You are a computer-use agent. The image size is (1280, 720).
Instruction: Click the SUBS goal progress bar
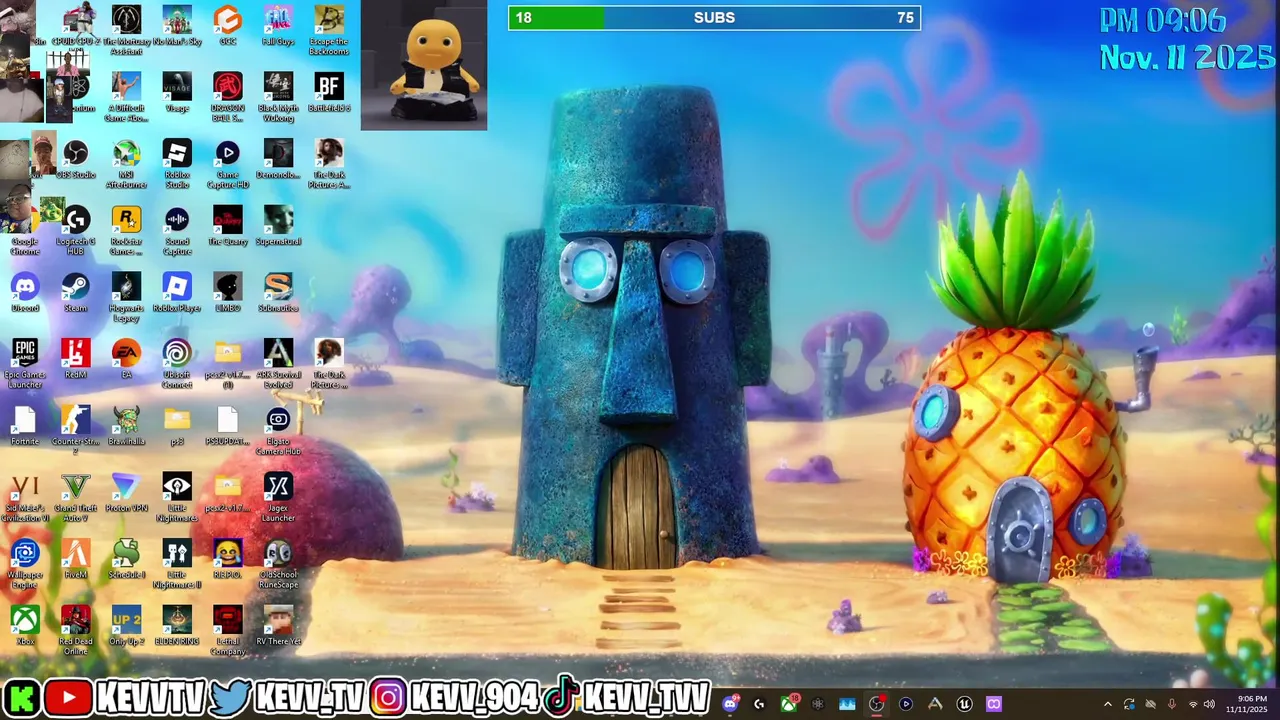[714, 18]
